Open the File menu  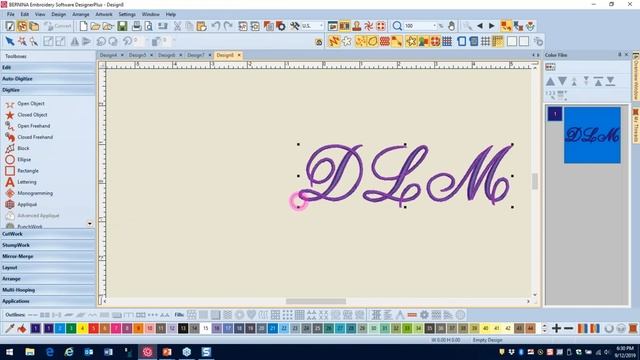11,14
